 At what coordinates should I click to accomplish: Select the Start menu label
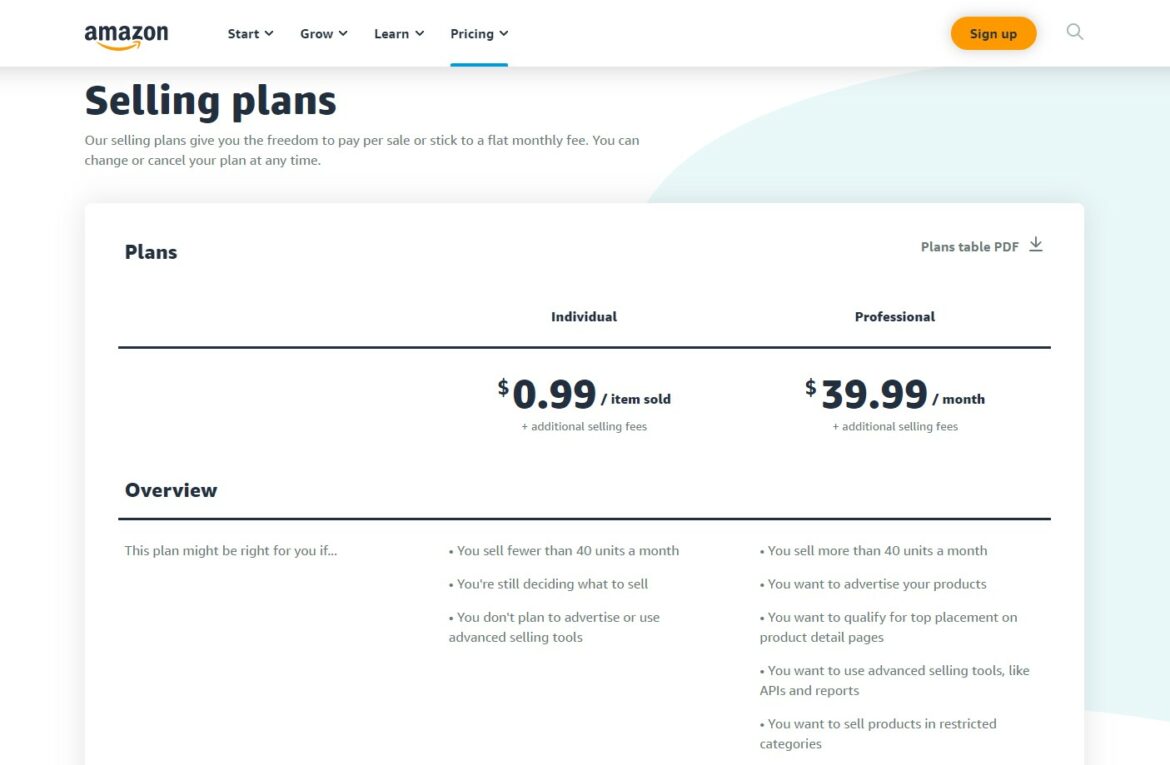(243, 34)
